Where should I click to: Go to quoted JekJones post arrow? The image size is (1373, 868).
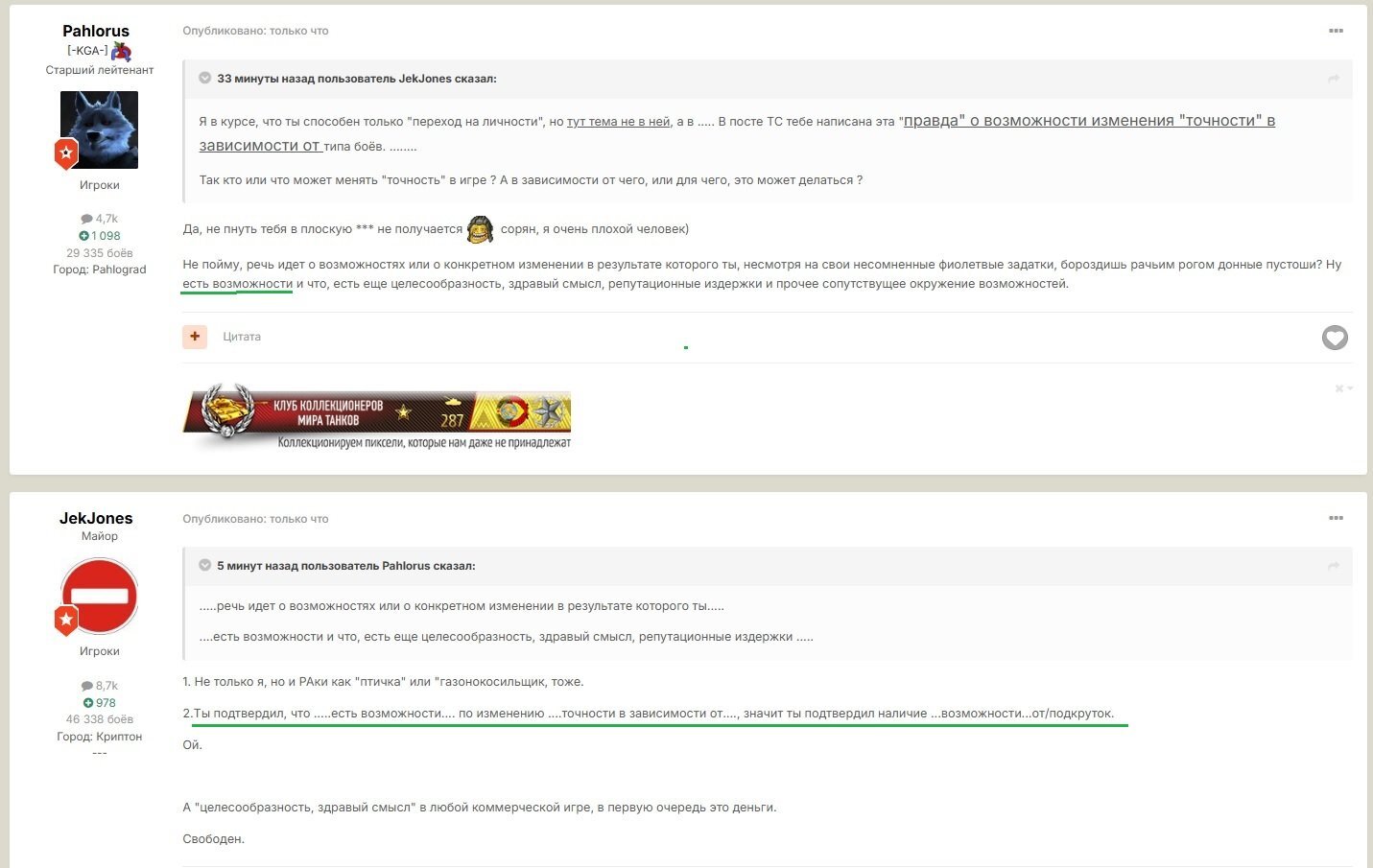(1334, 79)
